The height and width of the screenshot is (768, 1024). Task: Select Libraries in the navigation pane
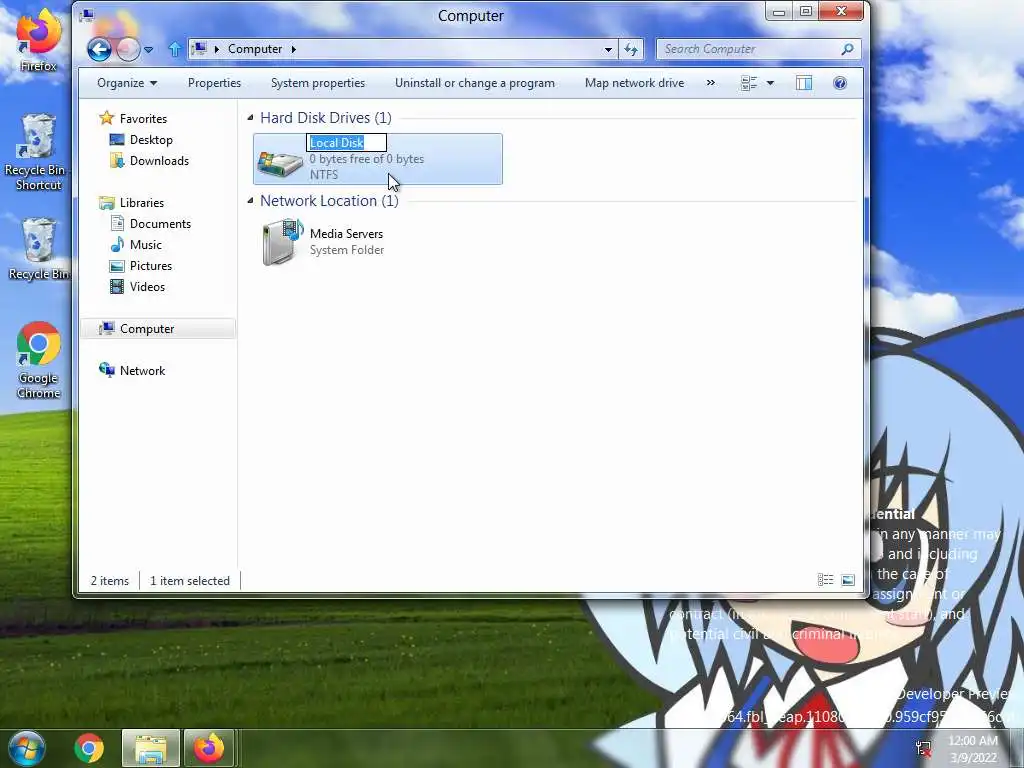(142, 202)
